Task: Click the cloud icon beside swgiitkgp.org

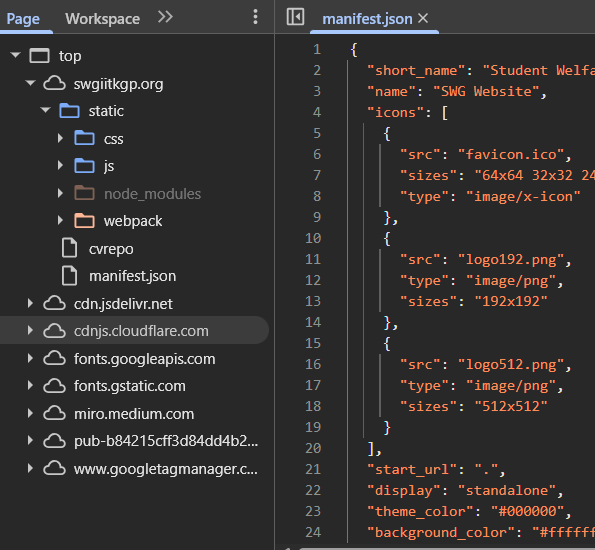Action: (54, 83)
